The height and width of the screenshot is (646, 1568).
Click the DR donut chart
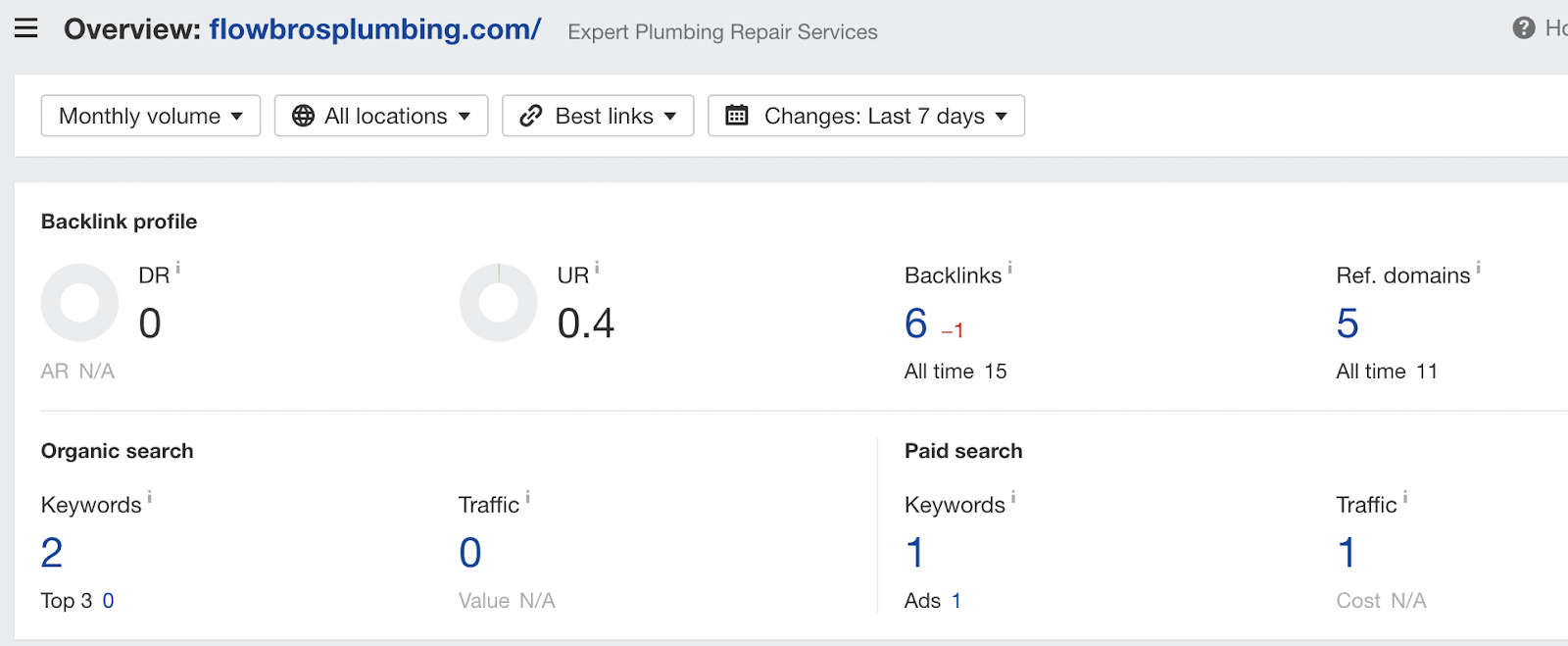click(x=79, y=303)
